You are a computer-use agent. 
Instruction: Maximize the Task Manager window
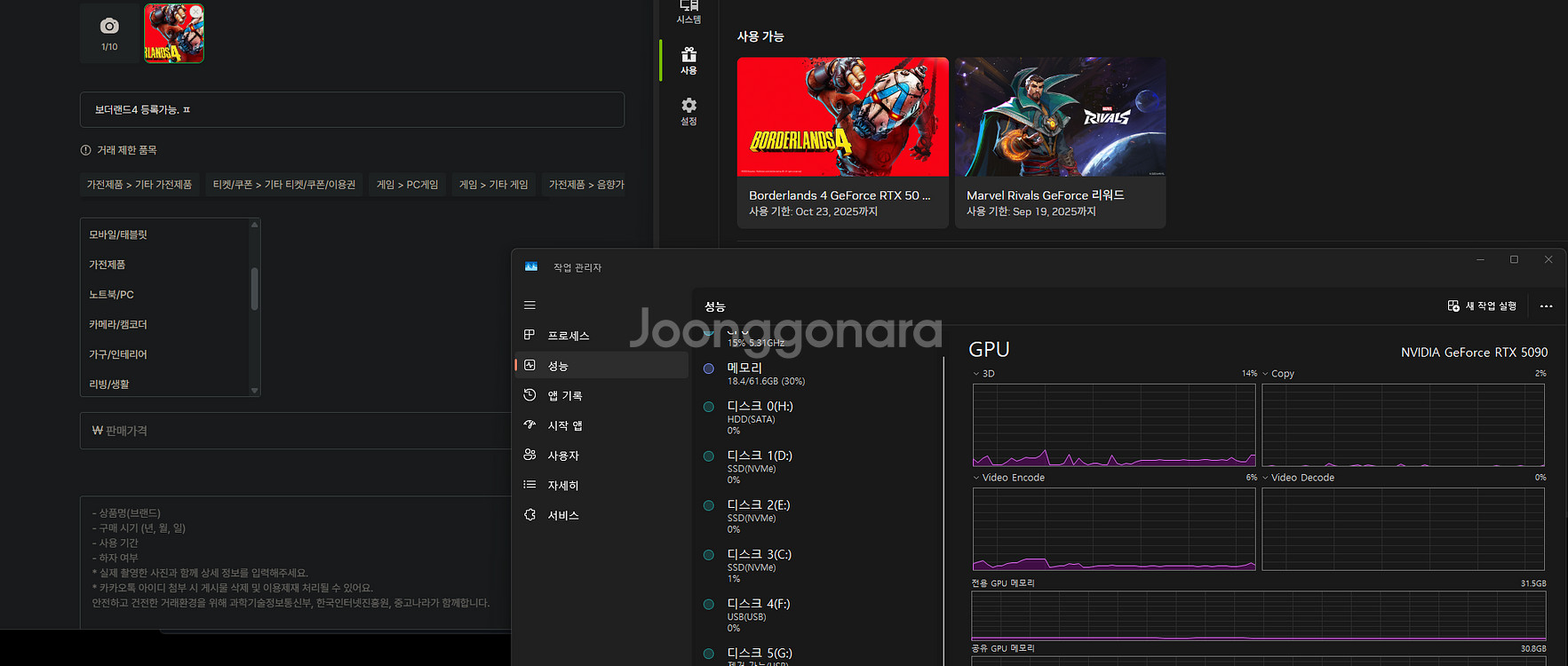point(1514,259)
